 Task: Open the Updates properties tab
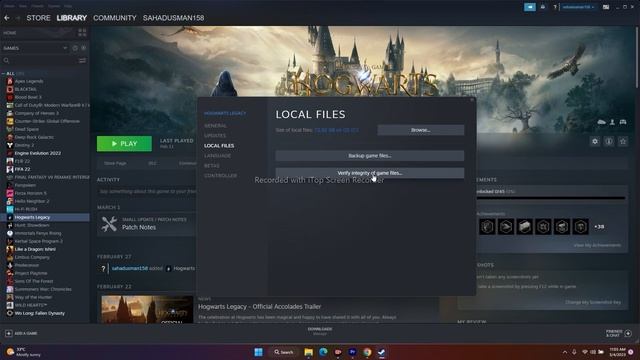point(215,136)
